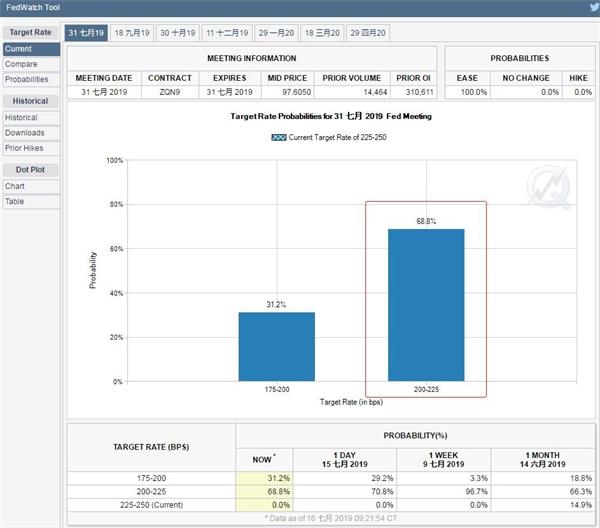Show the Dot Plot Table
This screenshot has width=600, height=528.
click(15, 201)
